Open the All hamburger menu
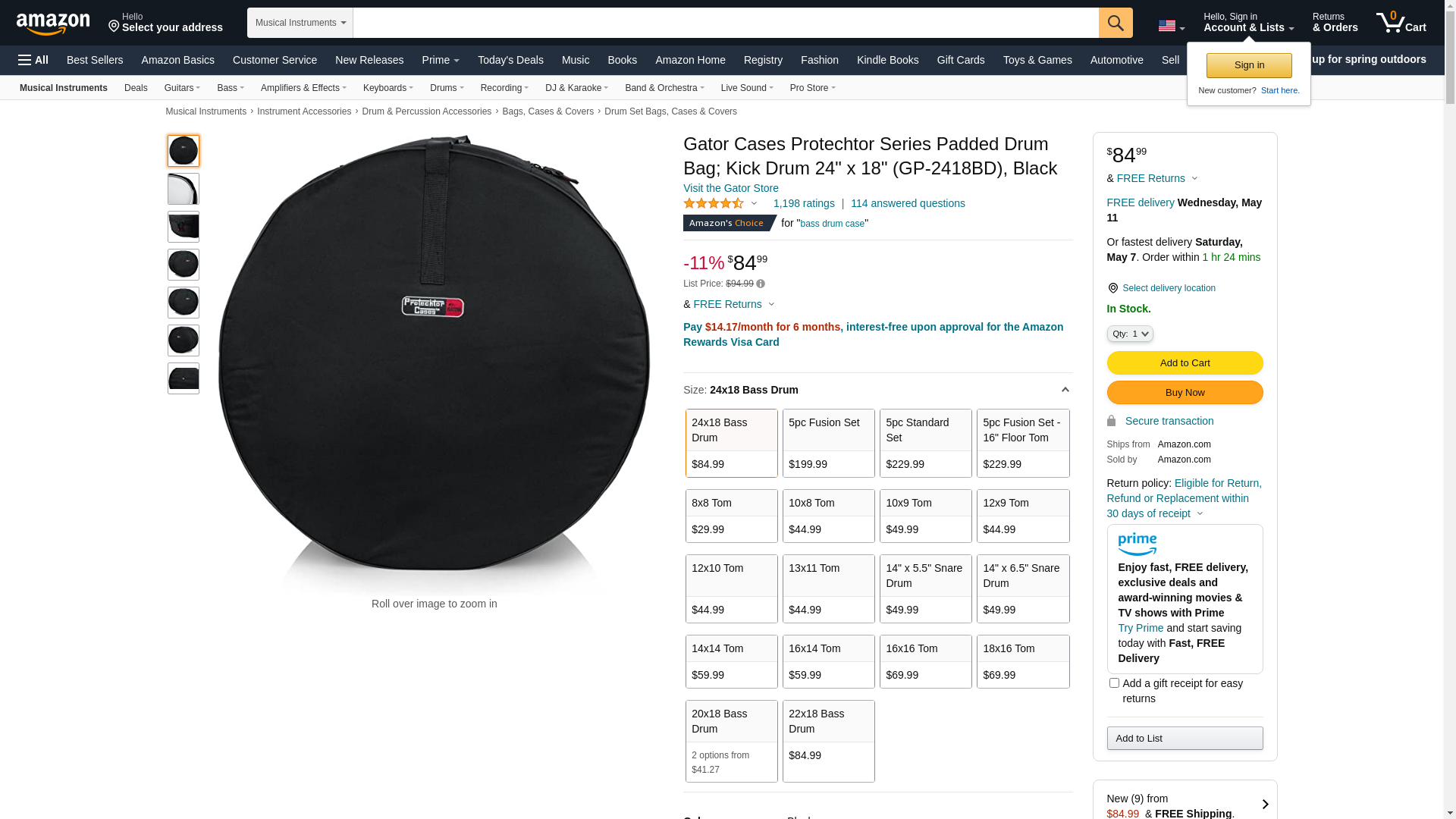Image resolution: width=1456 pixels, height=819 pixels. 33,60
